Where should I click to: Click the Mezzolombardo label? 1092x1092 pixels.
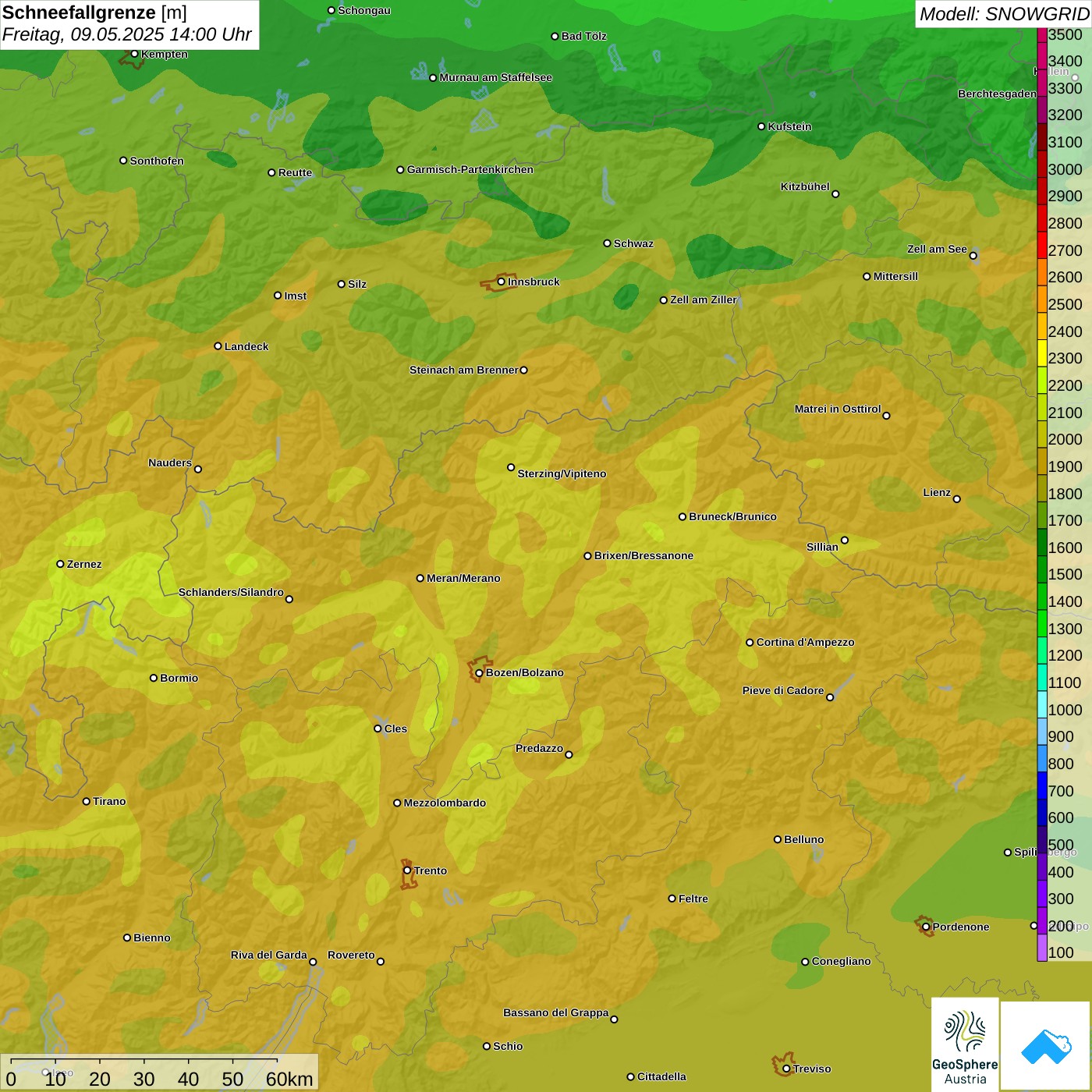tap(445, 803)
